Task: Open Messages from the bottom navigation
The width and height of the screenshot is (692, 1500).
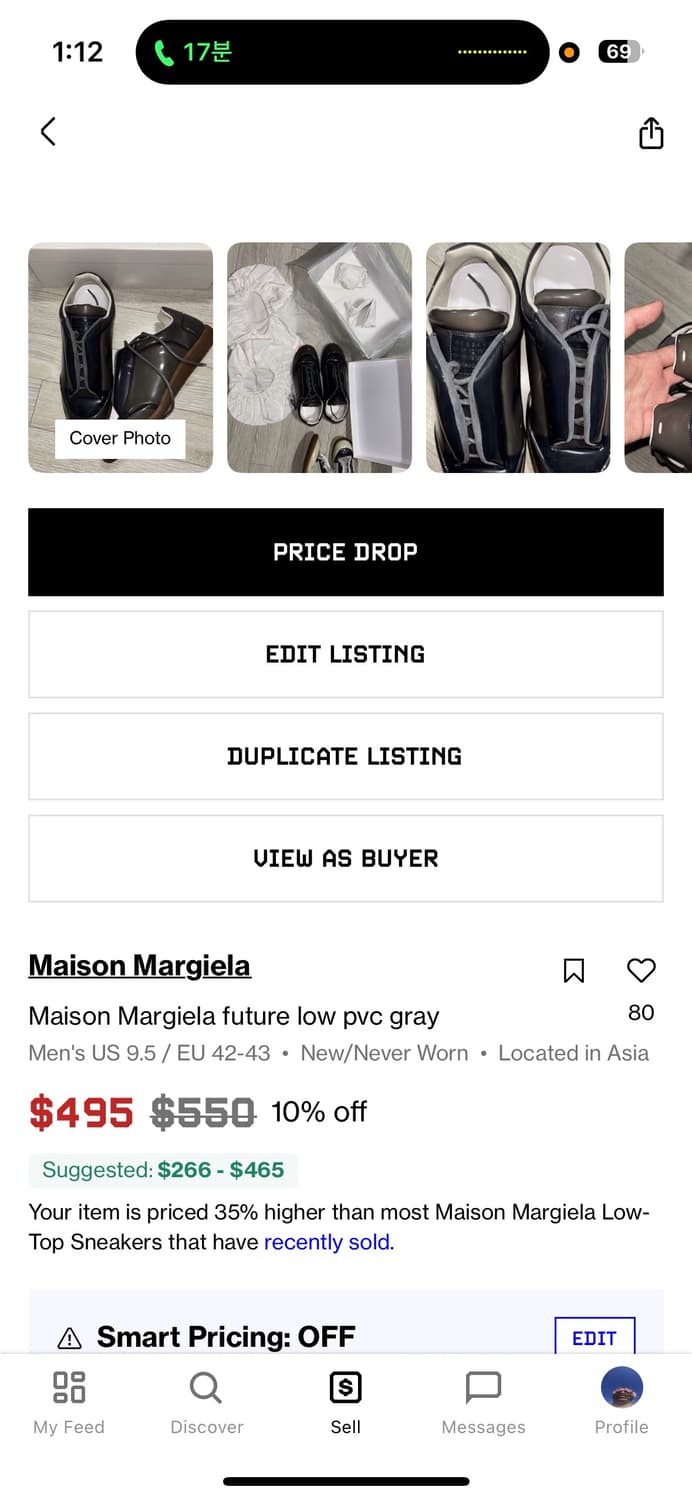Action: tap(483, 1388)
